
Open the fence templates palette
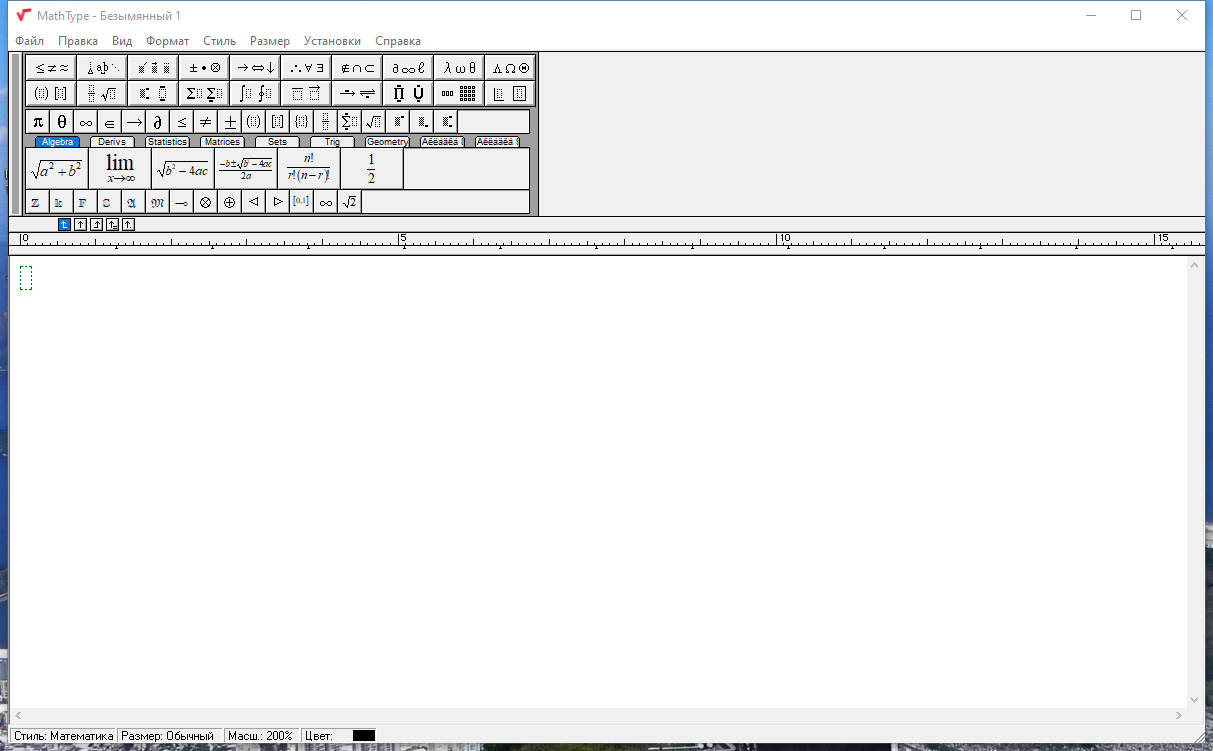[x=51, y=94]
